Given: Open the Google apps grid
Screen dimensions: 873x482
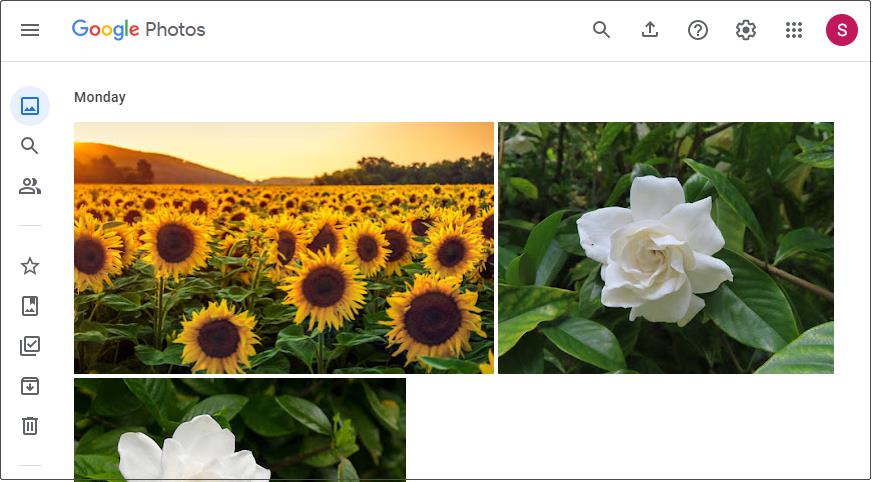Looking at the screenshot, I should coord(794,30).
